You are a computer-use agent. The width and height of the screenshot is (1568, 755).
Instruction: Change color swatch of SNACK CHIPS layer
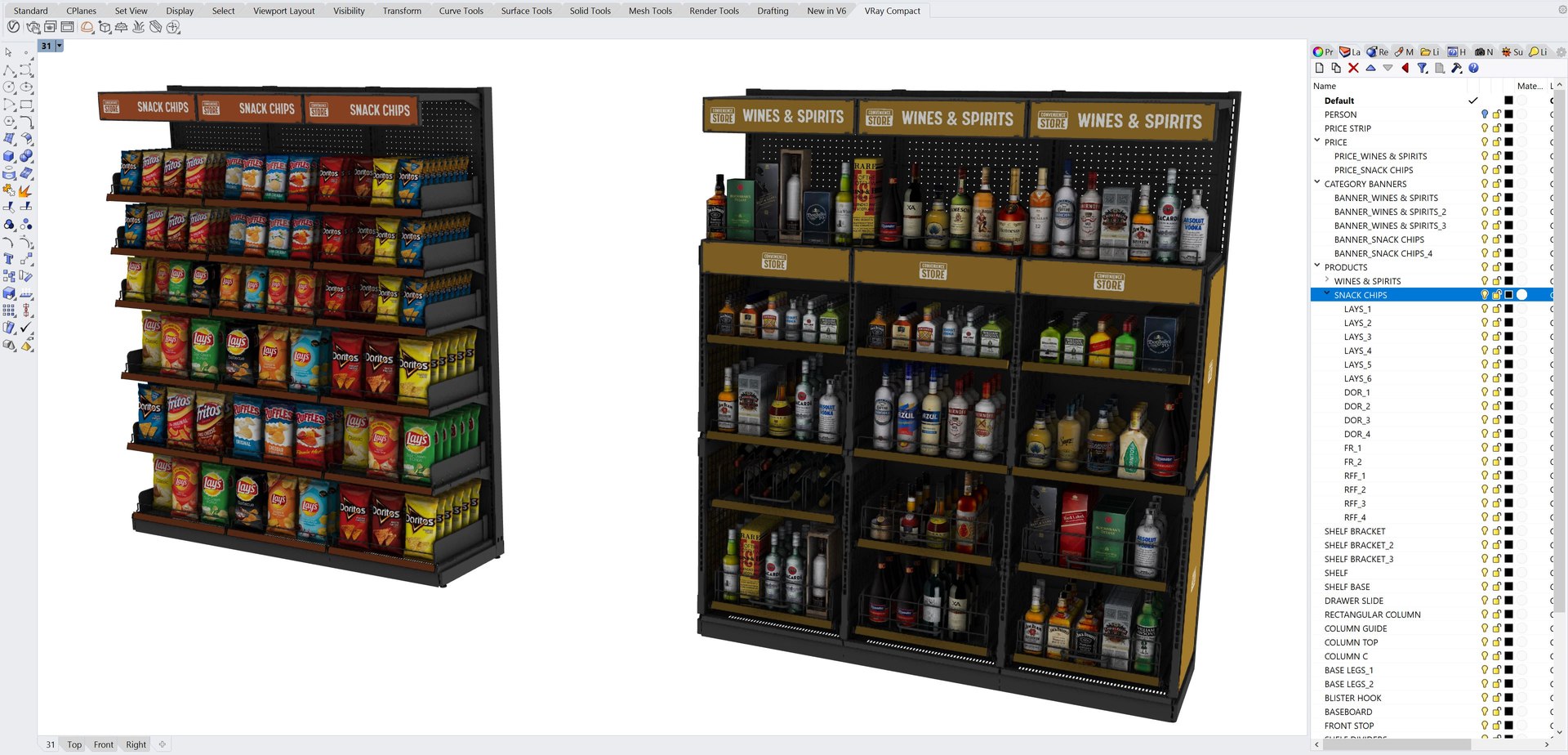pyautogui.click(x=1509, y=295)
